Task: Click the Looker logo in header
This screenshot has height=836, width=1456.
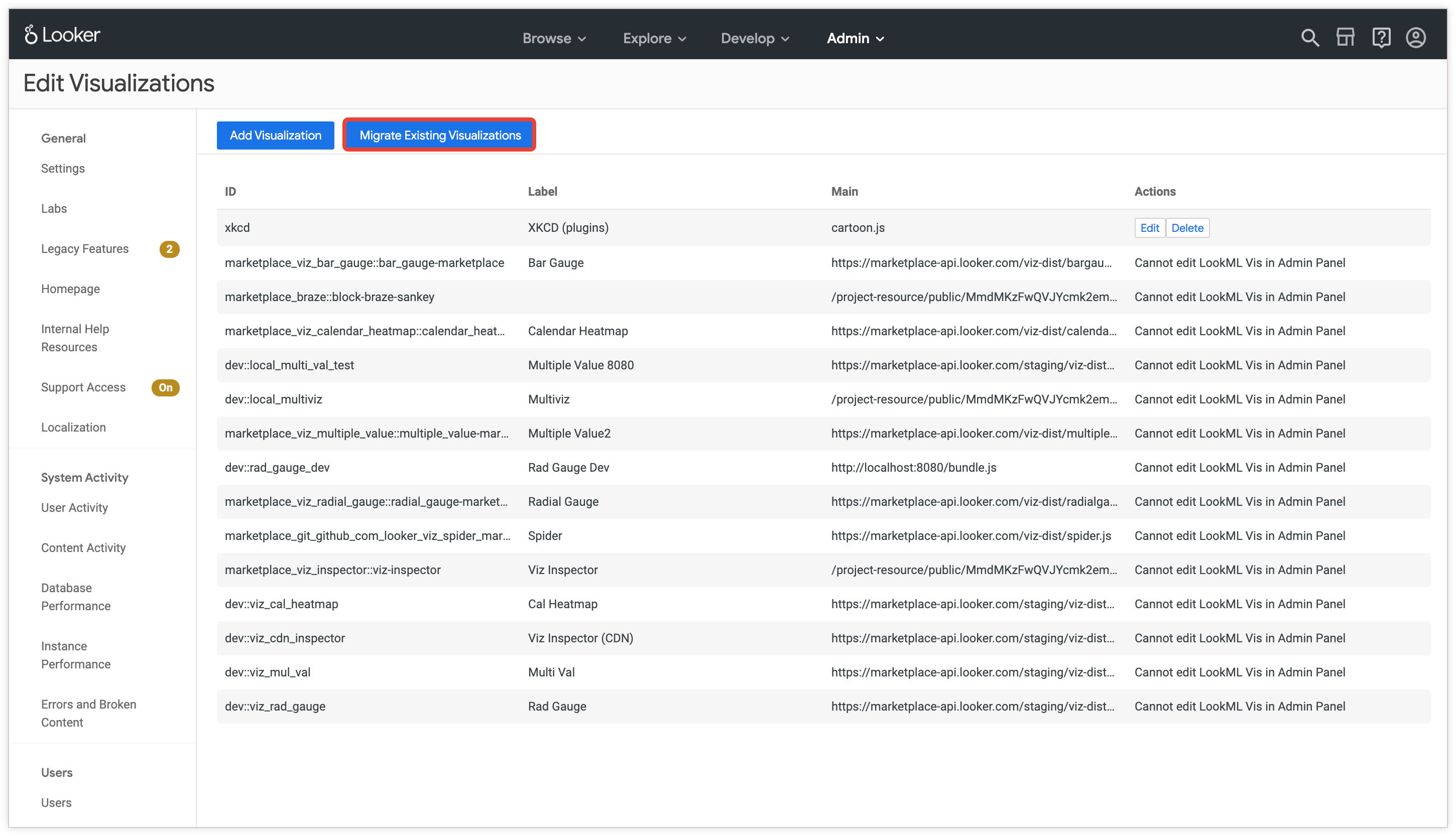Action: [x=62, y=35]
